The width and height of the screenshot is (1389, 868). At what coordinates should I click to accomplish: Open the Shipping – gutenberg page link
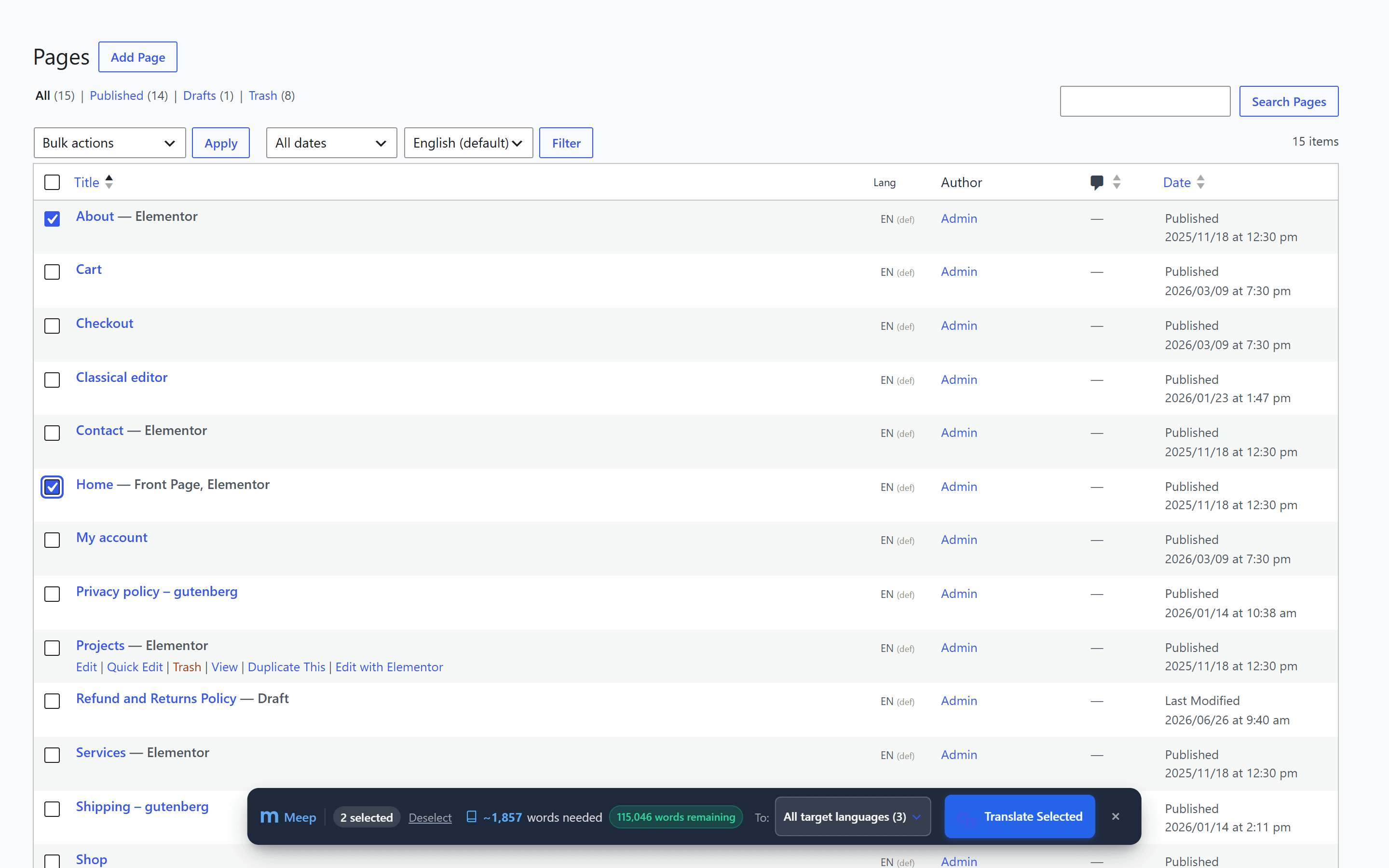pyautogui.click(x=142, y=807)
